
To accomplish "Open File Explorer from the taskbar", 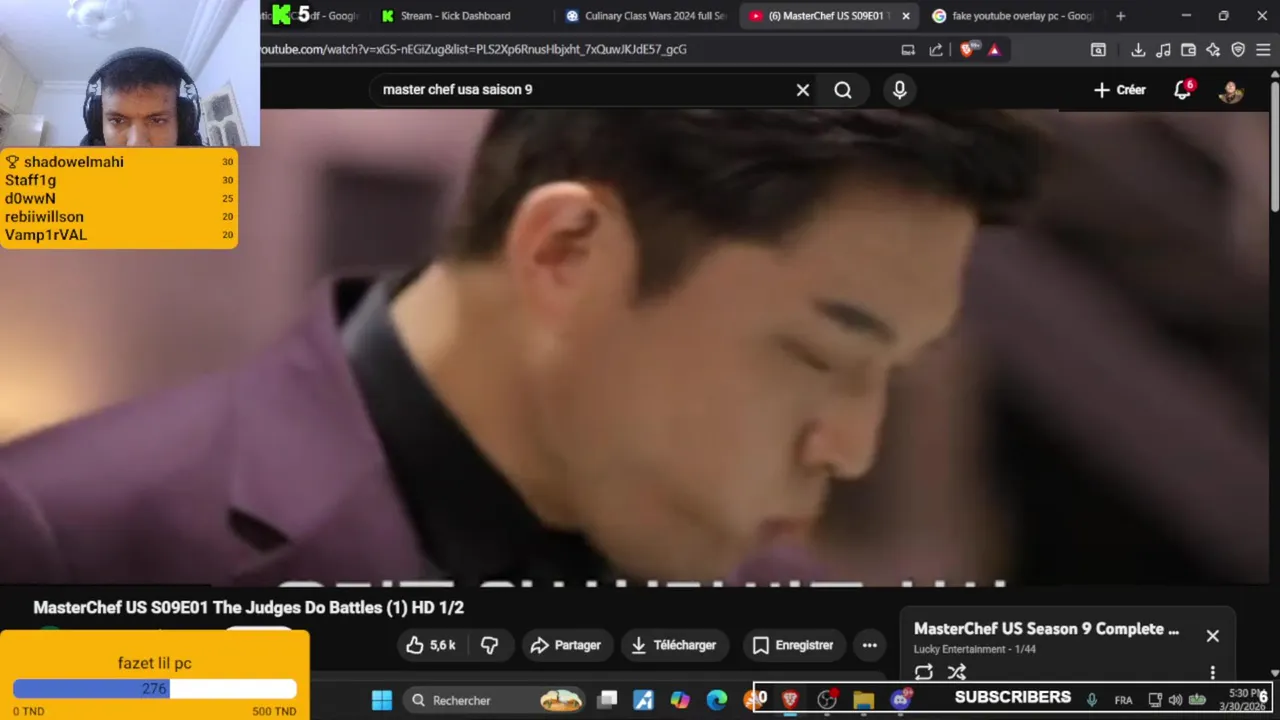I will click(864, 700).
